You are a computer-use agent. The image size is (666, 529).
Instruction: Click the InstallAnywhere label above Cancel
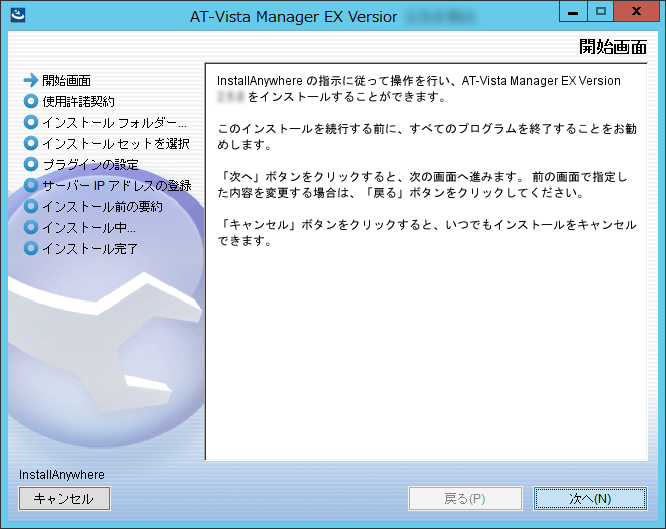(62, 475)
